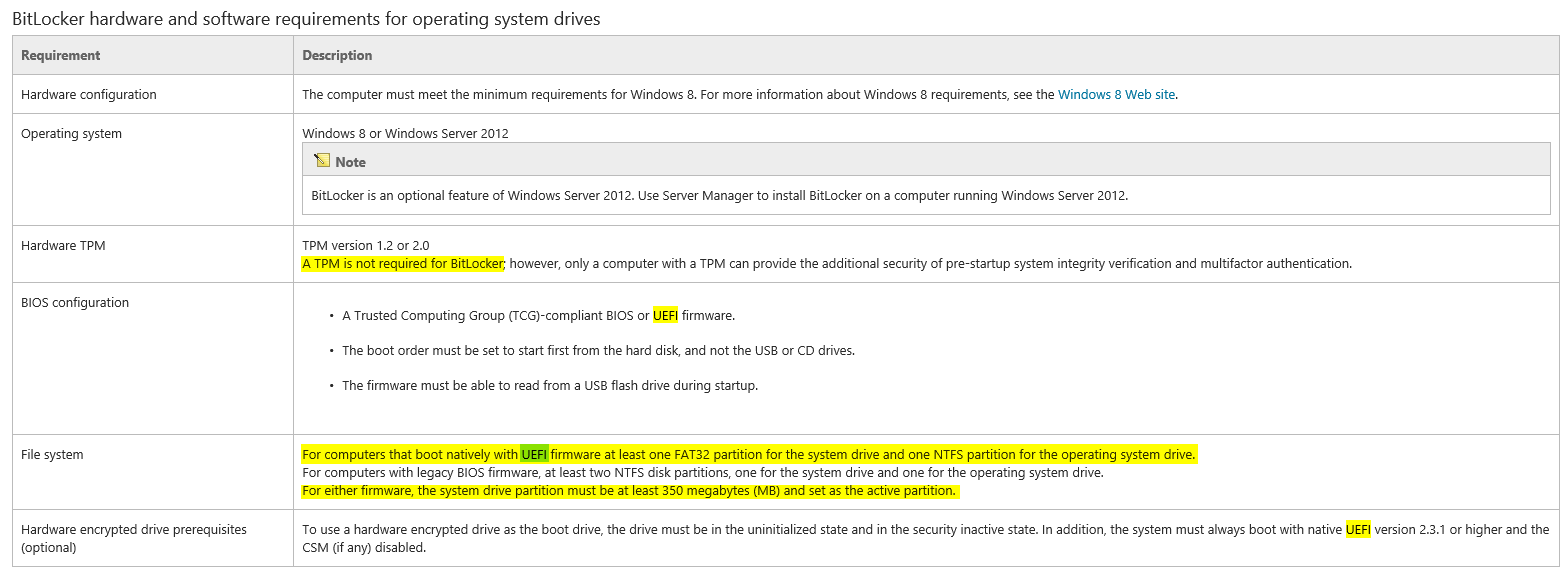This screenshot has height=571, width=1563.
Task: Click the highlighted 350 megabytes sentence
Action: tap(630, 491)
